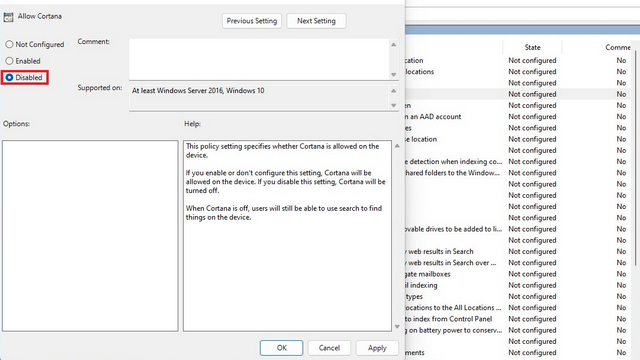Click the 'At least Windows Server 2016, Windows 10' text
Viewport: 640px width, 360px height.
point(198,91)
